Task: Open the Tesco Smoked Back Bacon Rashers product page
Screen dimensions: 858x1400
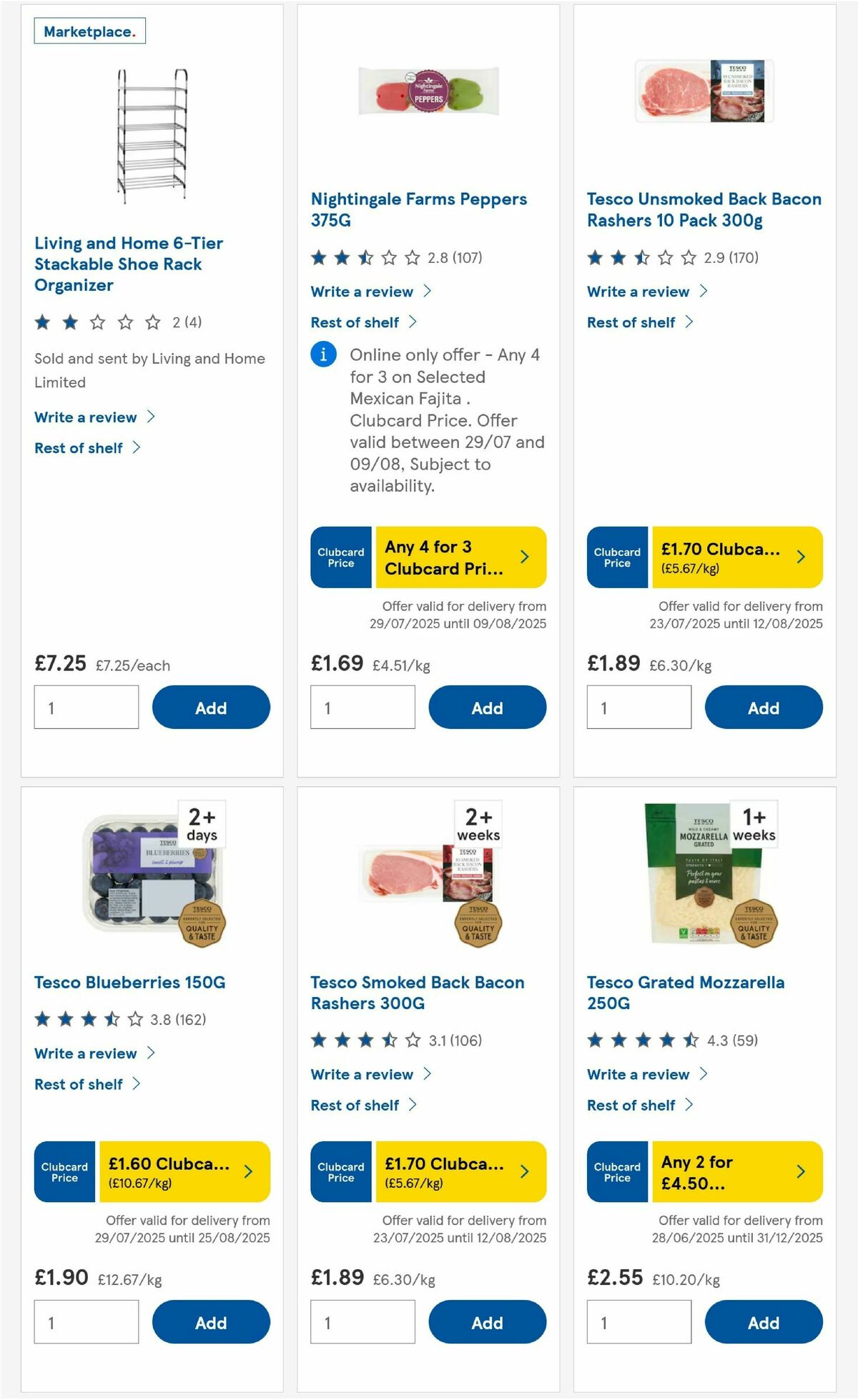Action: click(x=417, y=991)
